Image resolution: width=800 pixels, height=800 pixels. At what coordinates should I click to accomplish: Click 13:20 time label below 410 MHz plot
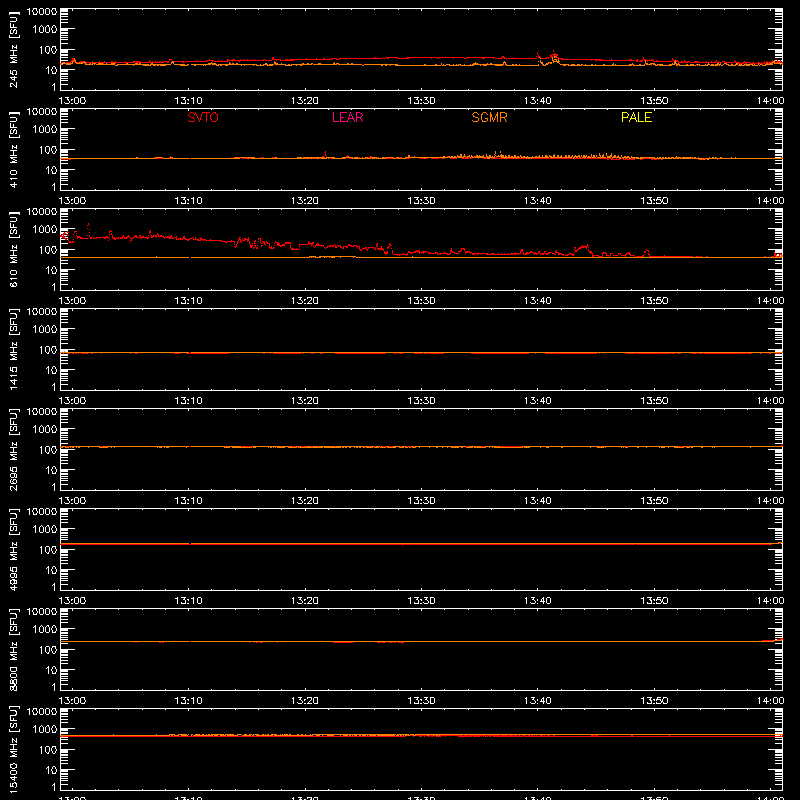pos(305,201)
